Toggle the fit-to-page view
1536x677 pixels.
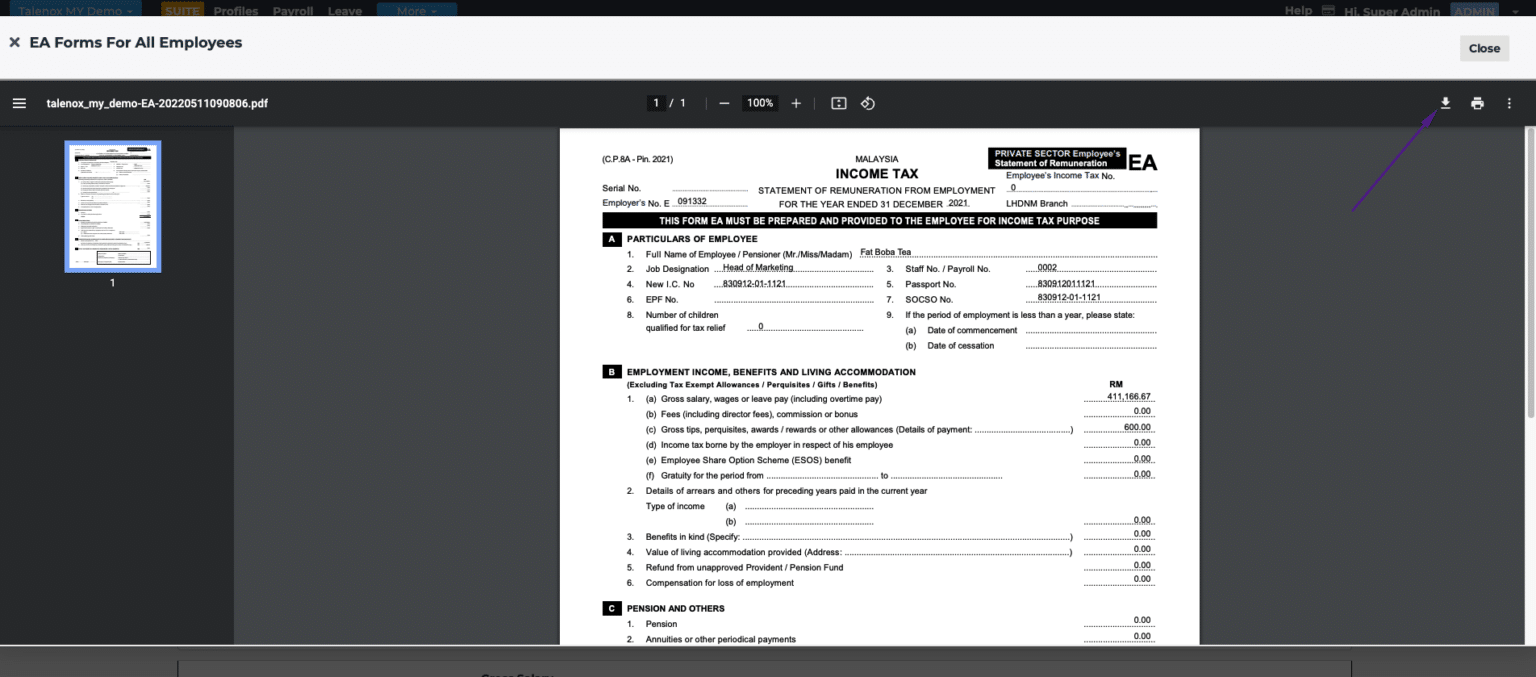click(838, 102)
